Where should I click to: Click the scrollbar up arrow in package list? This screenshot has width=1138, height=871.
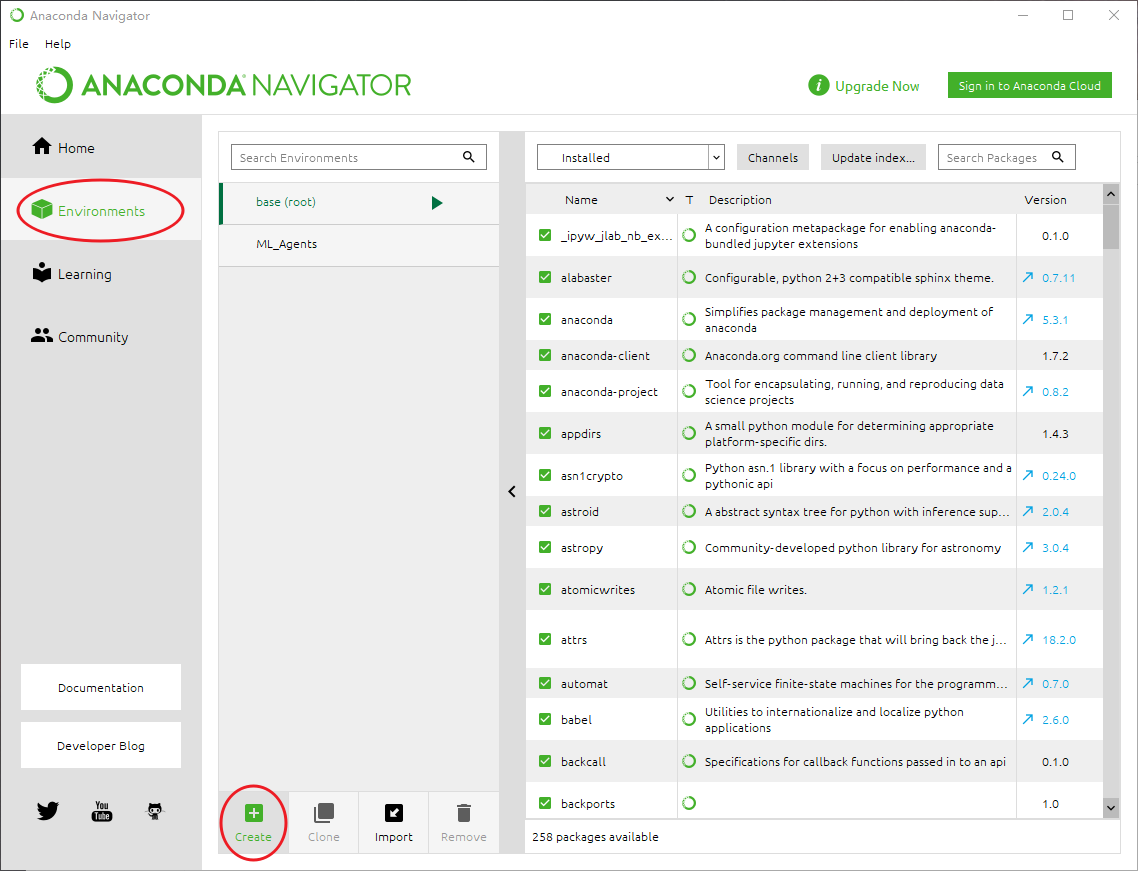coord(1110,194)
